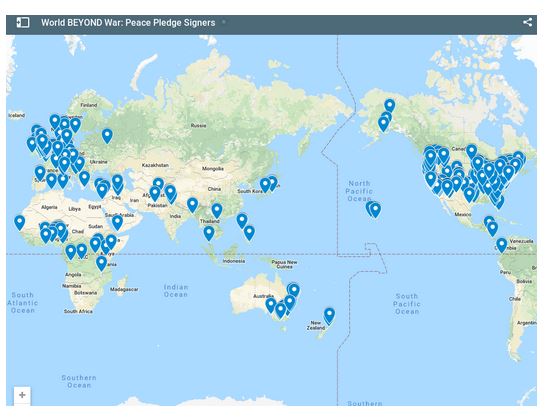
Task: Select the map pin over New Zealand
Action: click(329, 315)
